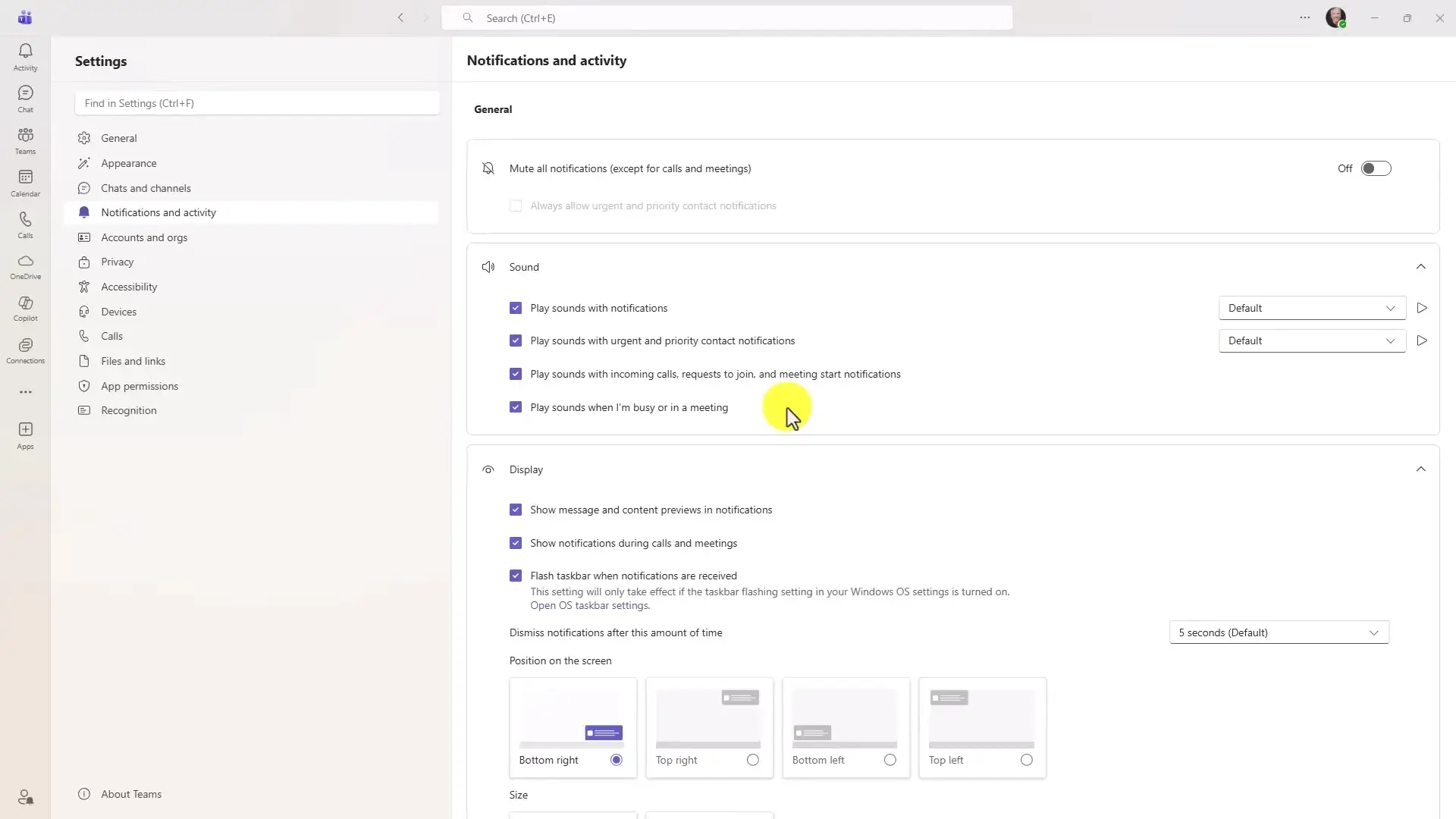Uncheck Show message and content previews
The image size is (1456, 819).
click(516, 510)
